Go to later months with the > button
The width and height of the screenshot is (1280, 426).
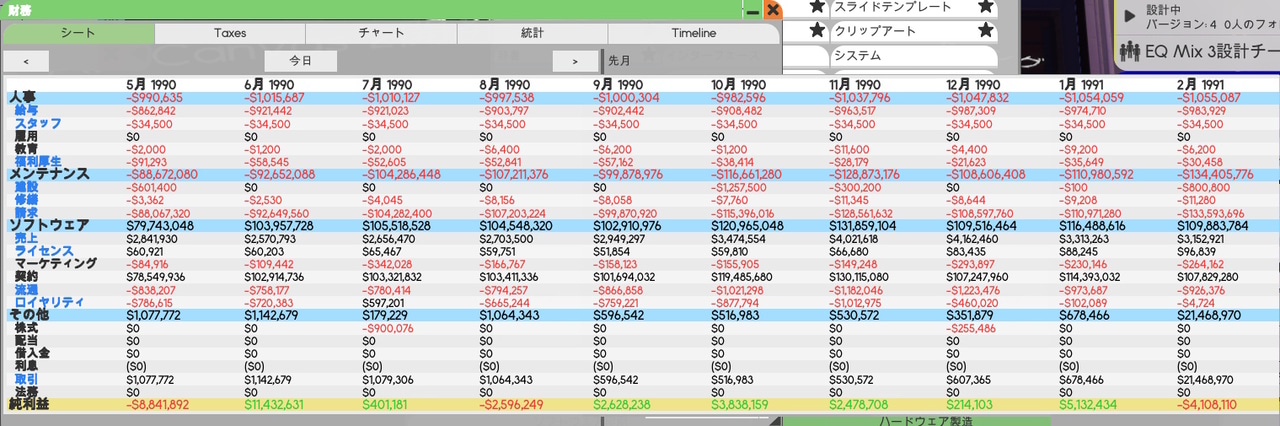point(575,61)
